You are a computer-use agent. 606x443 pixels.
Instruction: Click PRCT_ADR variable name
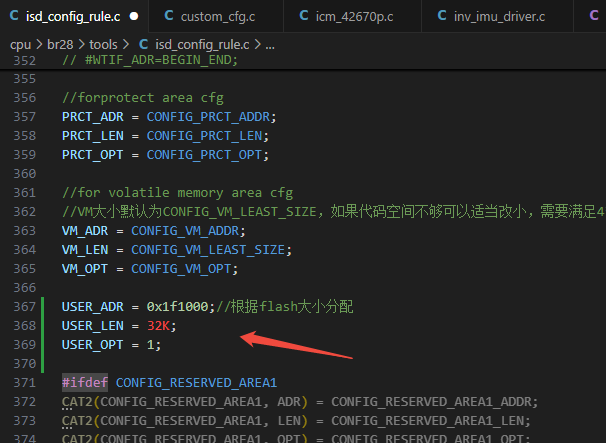93,117
